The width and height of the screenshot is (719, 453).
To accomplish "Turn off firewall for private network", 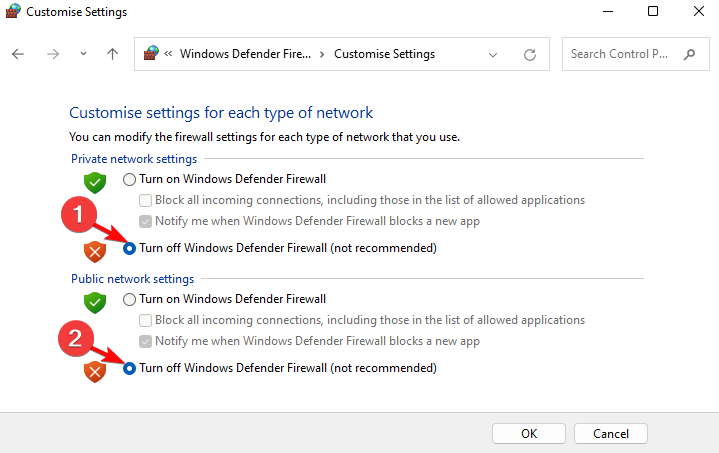I will 129,249.
